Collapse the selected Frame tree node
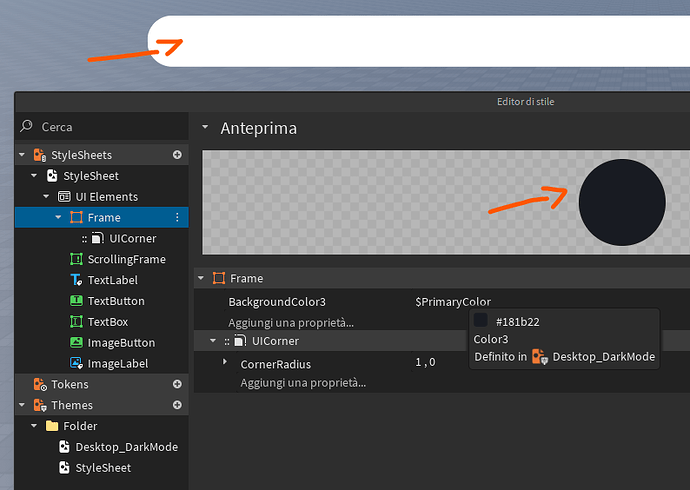The height and width of the screenshot is (490, 690). coord(58,217)
